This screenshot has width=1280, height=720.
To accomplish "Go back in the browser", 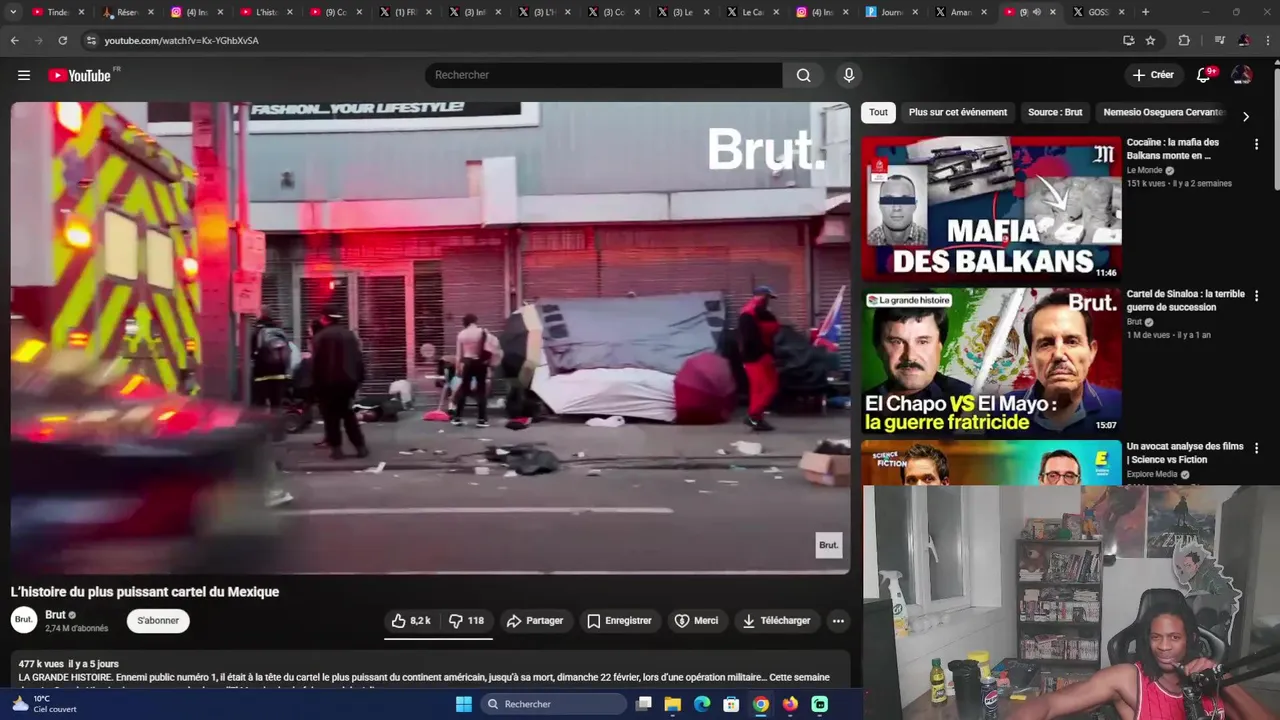I will [x=14, y=40].
